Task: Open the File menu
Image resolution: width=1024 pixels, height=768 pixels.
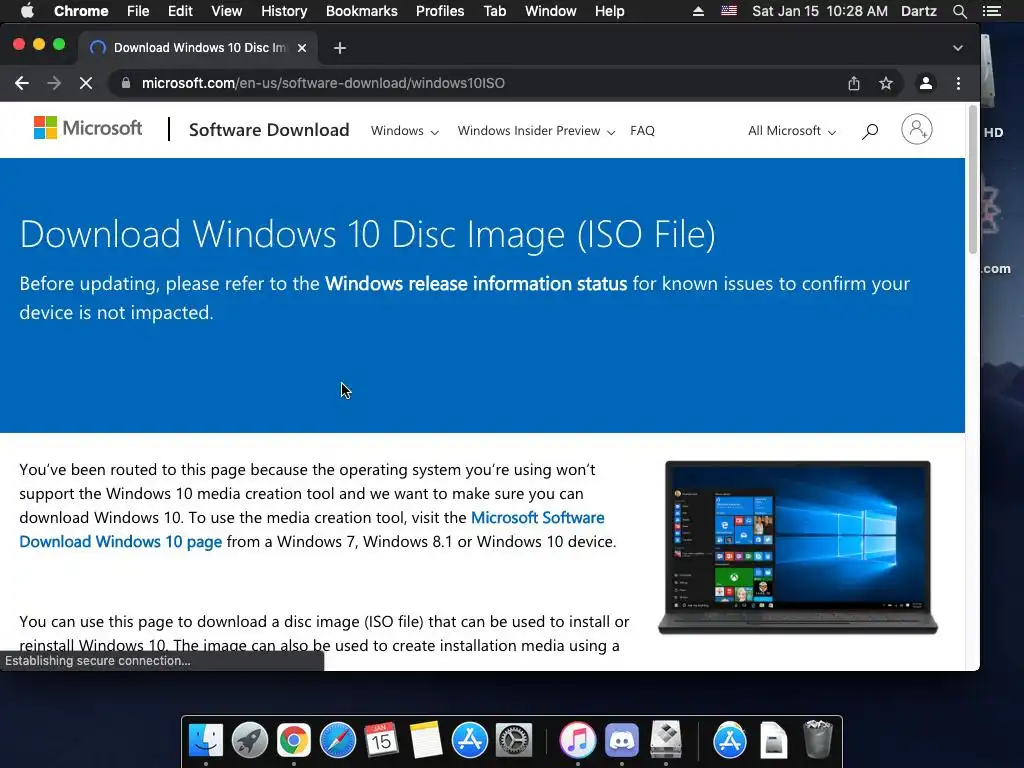Action: pyautogui.click(x=138, y=11)
